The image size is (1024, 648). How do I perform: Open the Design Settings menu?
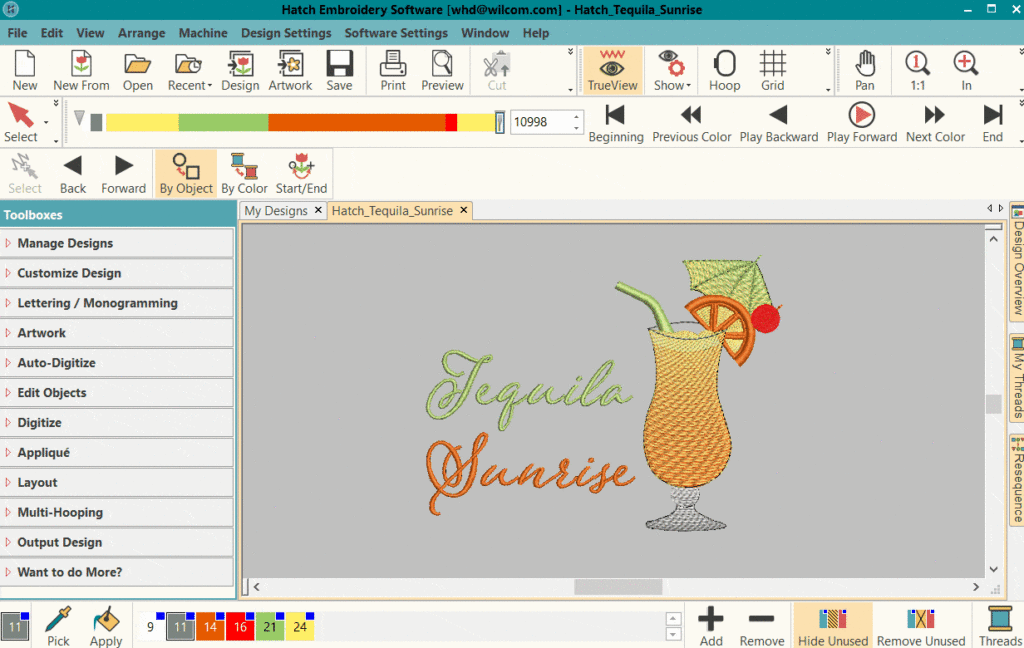click(x=286, y=33)
